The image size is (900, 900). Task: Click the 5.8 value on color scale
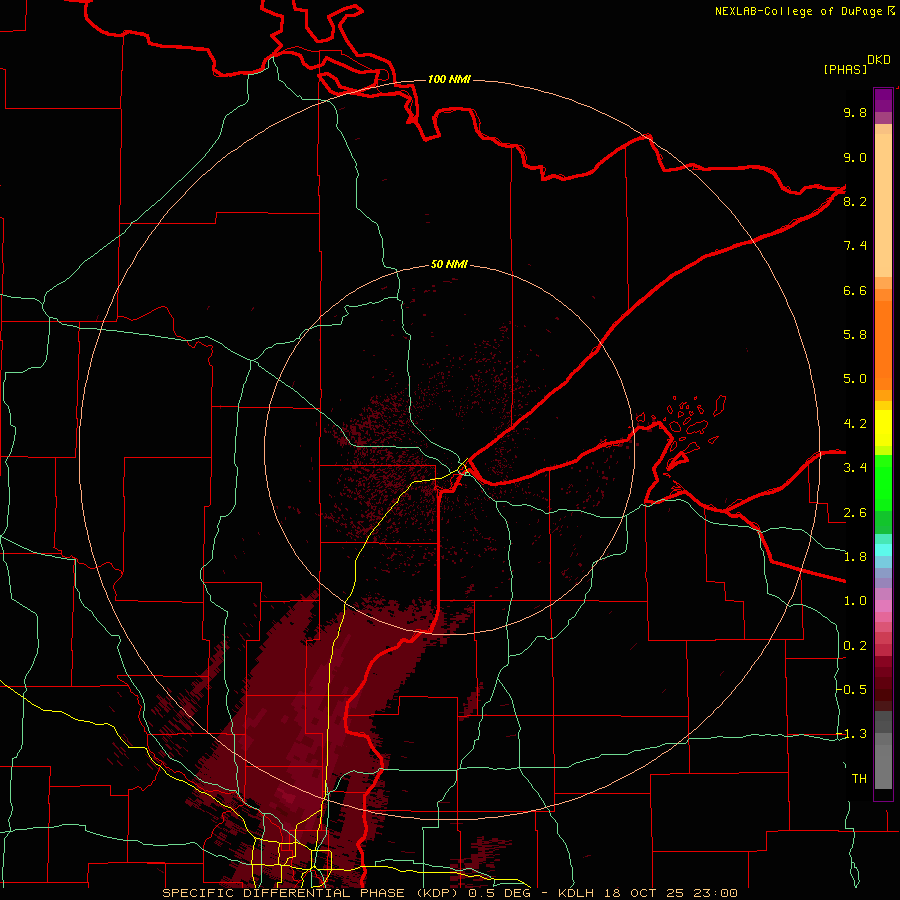tap(855, 335)
